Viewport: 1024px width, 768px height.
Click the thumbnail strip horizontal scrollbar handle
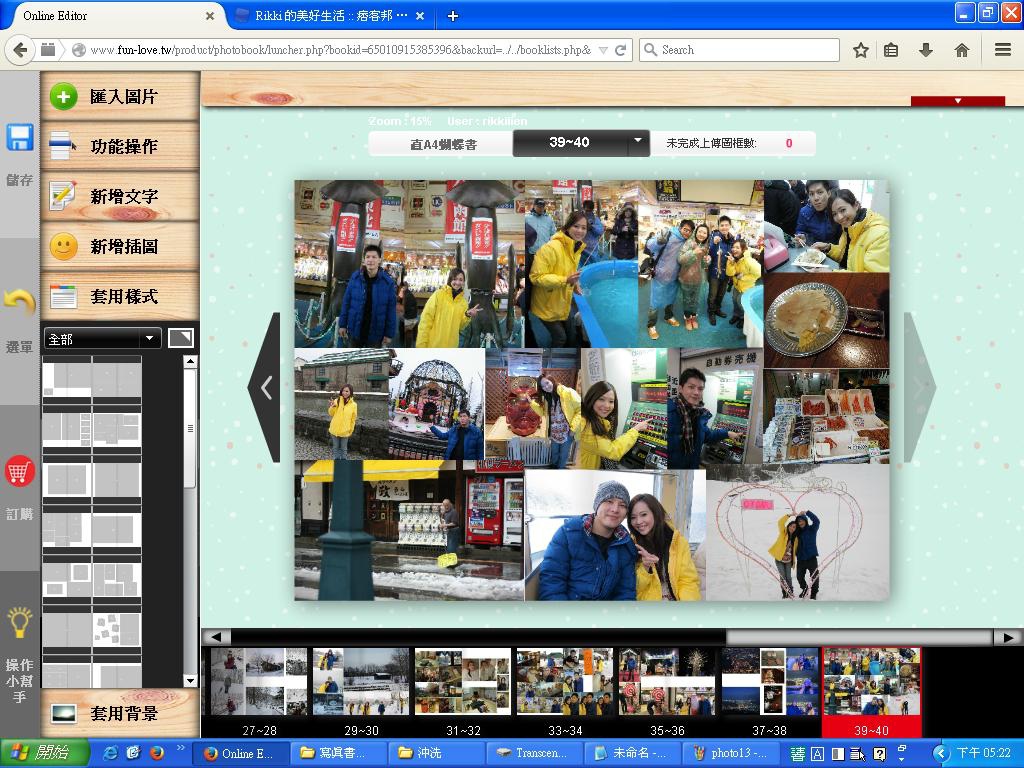point(859,637)
